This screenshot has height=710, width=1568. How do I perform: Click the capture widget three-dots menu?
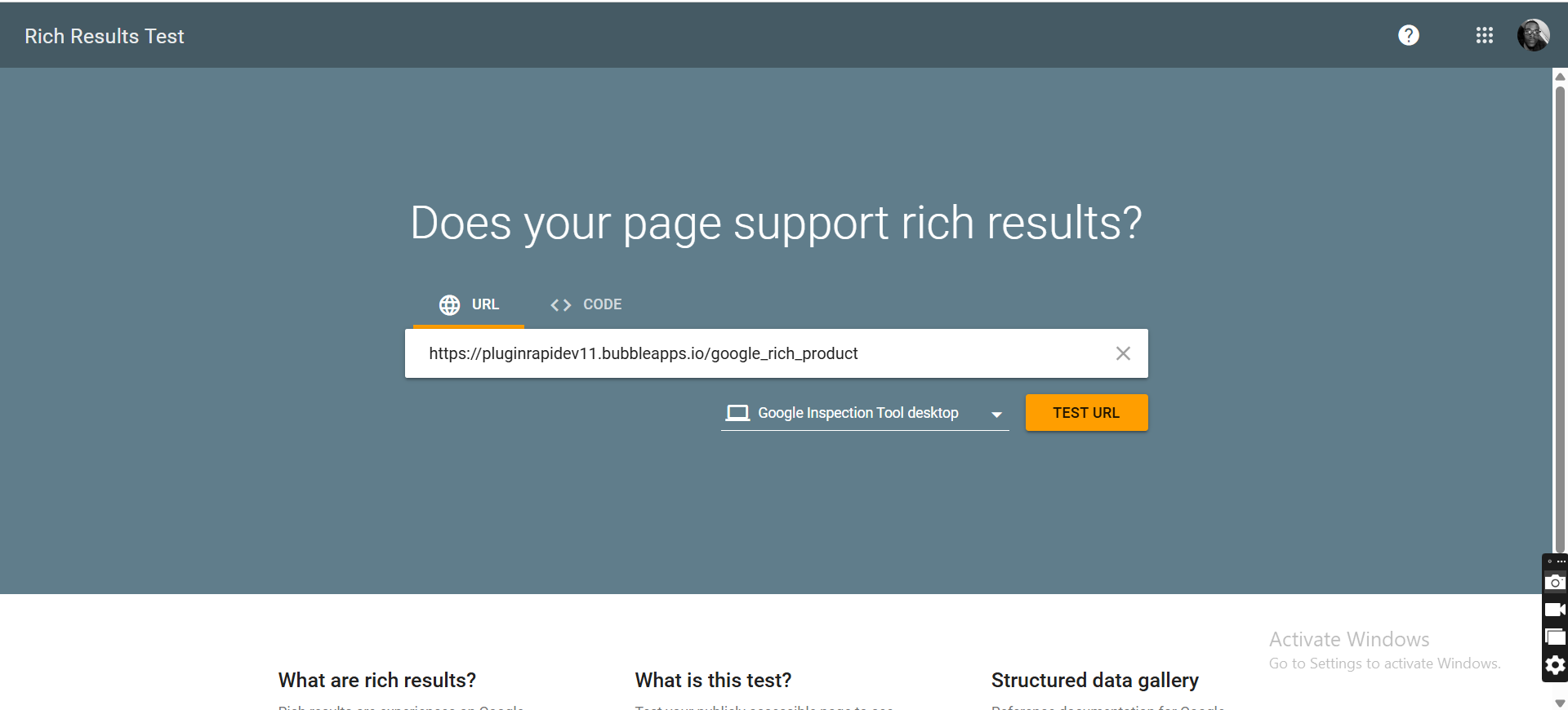tap(1561, 561)
